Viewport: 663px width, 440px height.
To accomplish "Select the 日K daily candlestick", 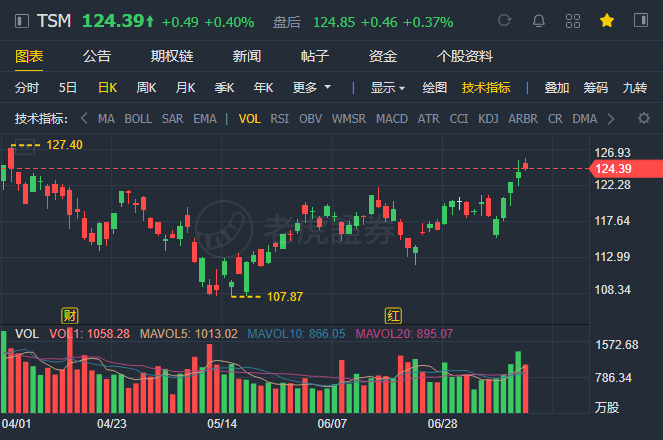I will 107,88.
